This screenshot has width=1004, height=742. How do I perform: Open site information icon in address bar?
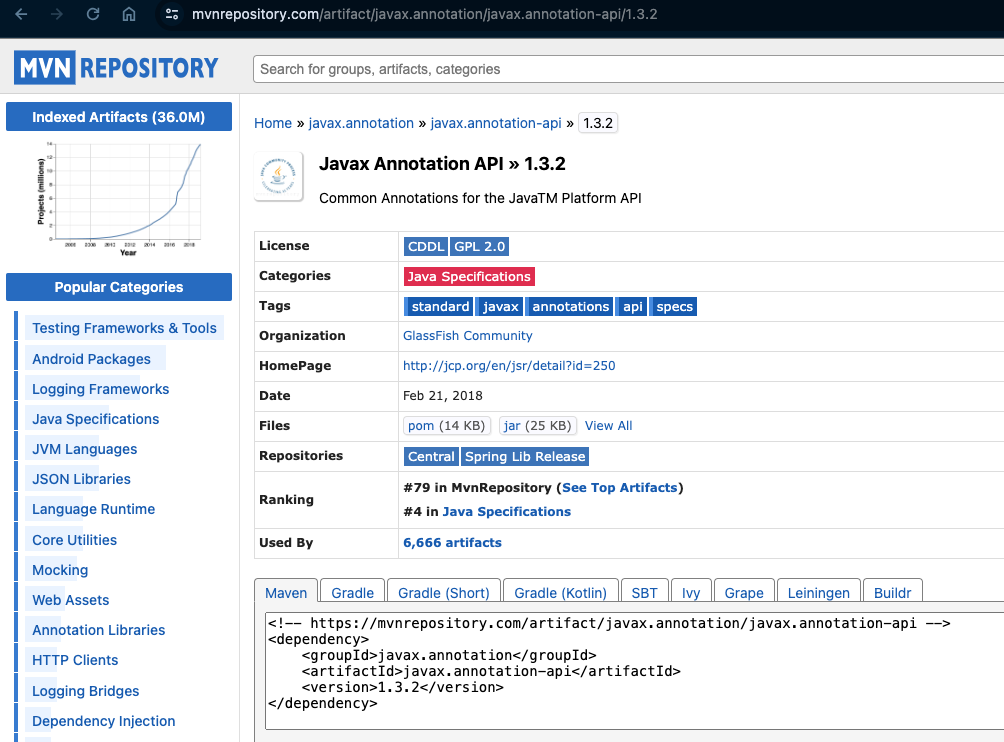(172, 14)
